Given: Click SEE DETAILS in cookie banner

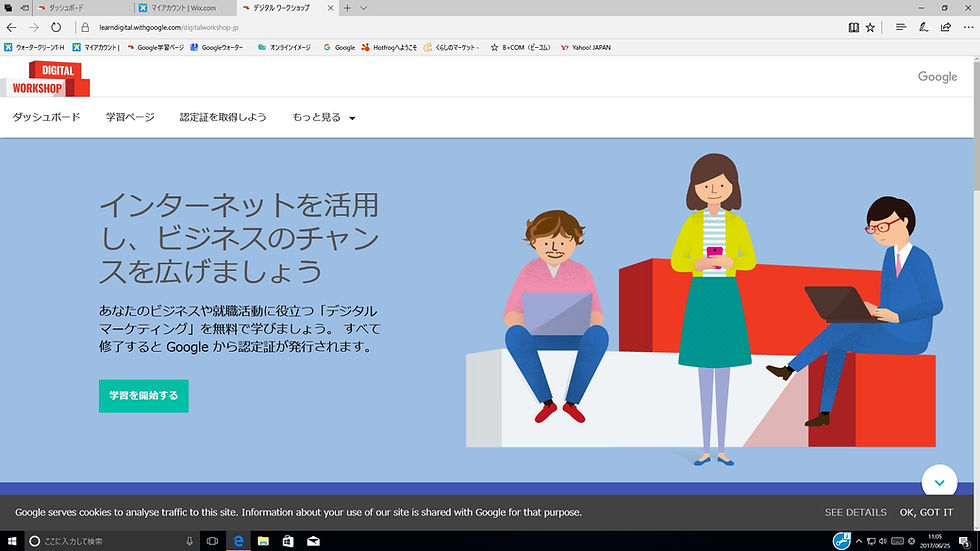Looking at the screenshot, I should 856,512.
